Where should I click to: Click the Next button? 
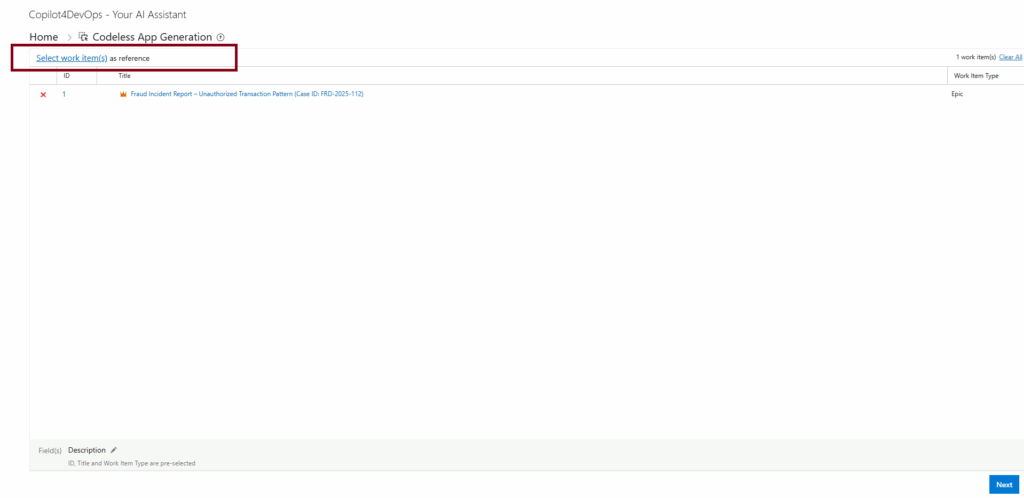pyautogui.click(x=1004, y=484)
